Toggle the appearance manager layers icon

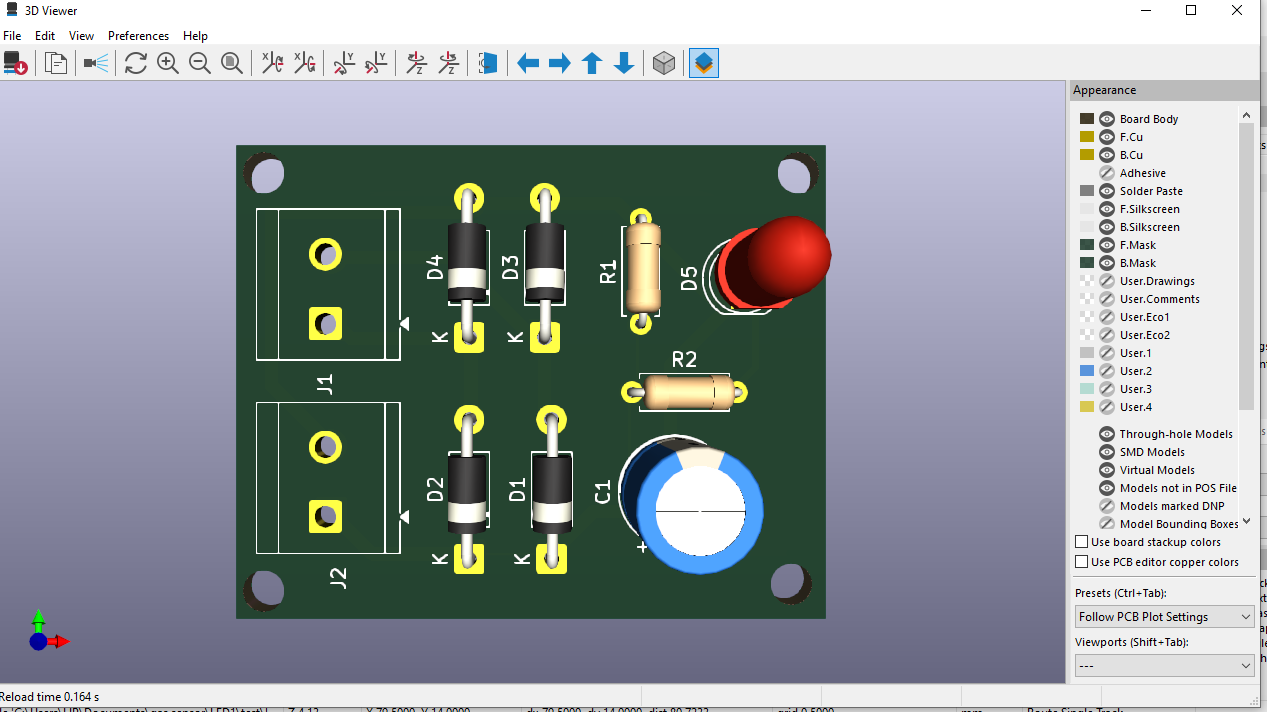pos(704,64)
